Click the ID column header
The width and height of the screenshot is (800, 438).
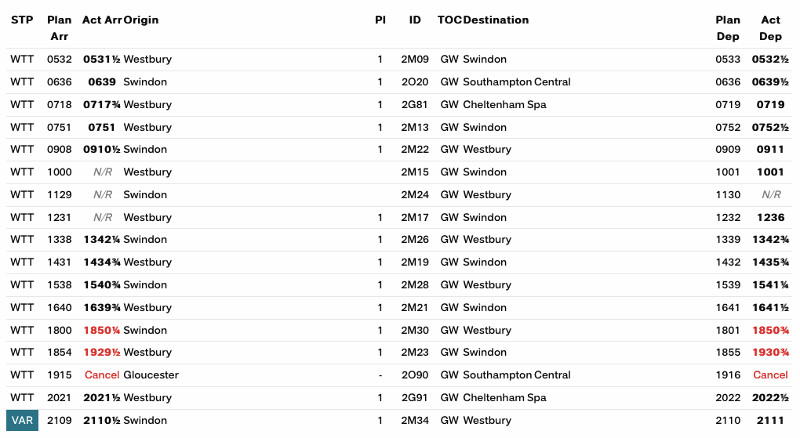[414, 20]
